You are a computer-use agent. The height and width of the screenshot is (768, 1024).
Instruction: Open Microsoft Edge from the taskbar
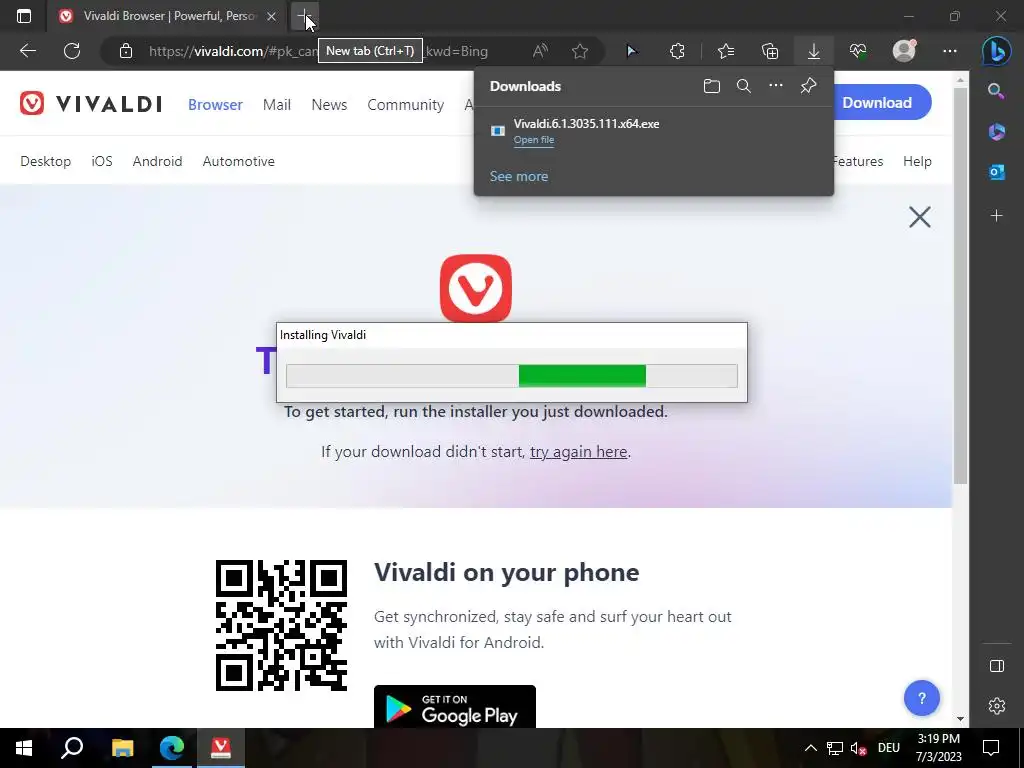pos(172,748)
